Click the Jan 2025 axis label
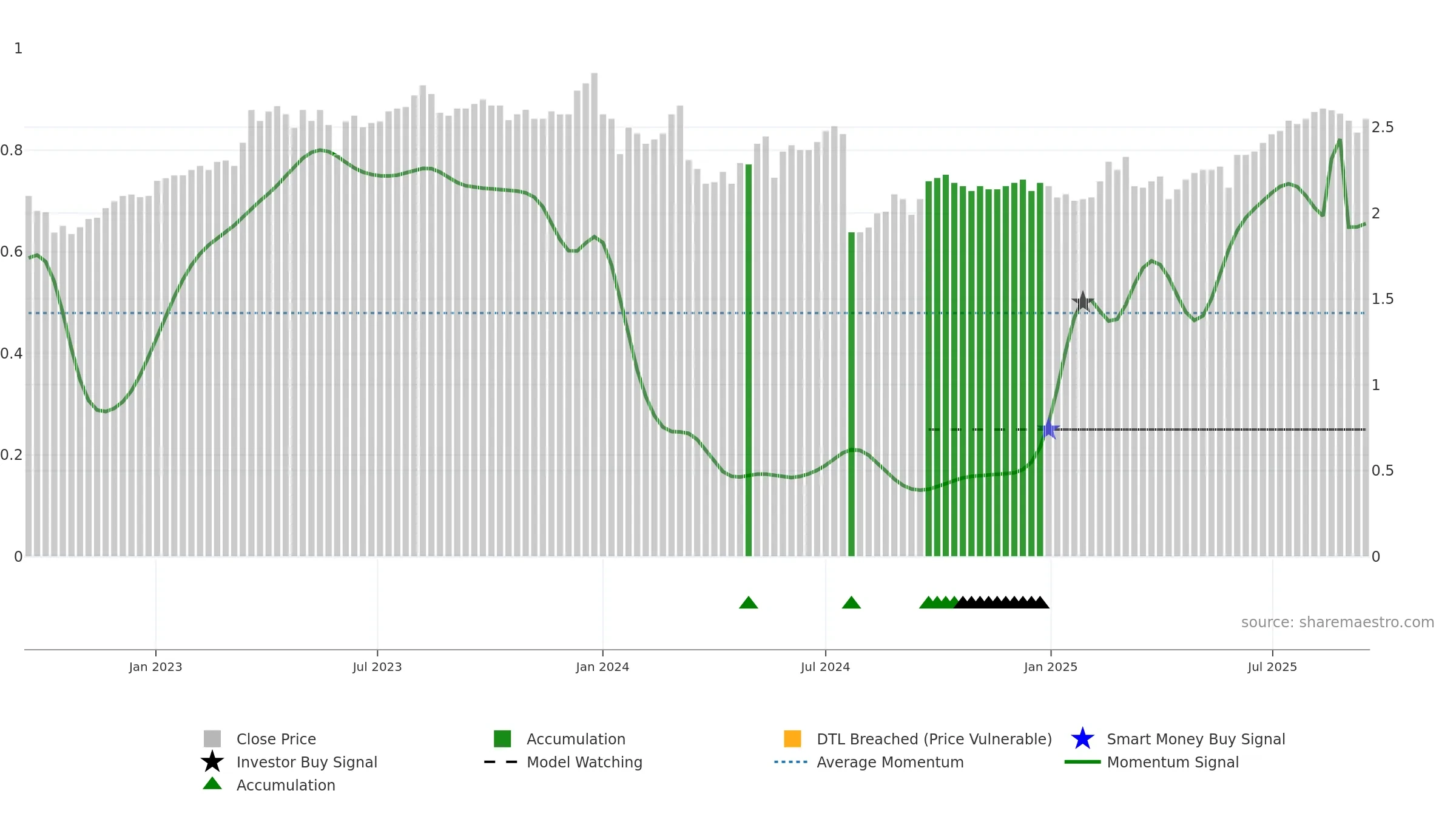 (1051, 667)
